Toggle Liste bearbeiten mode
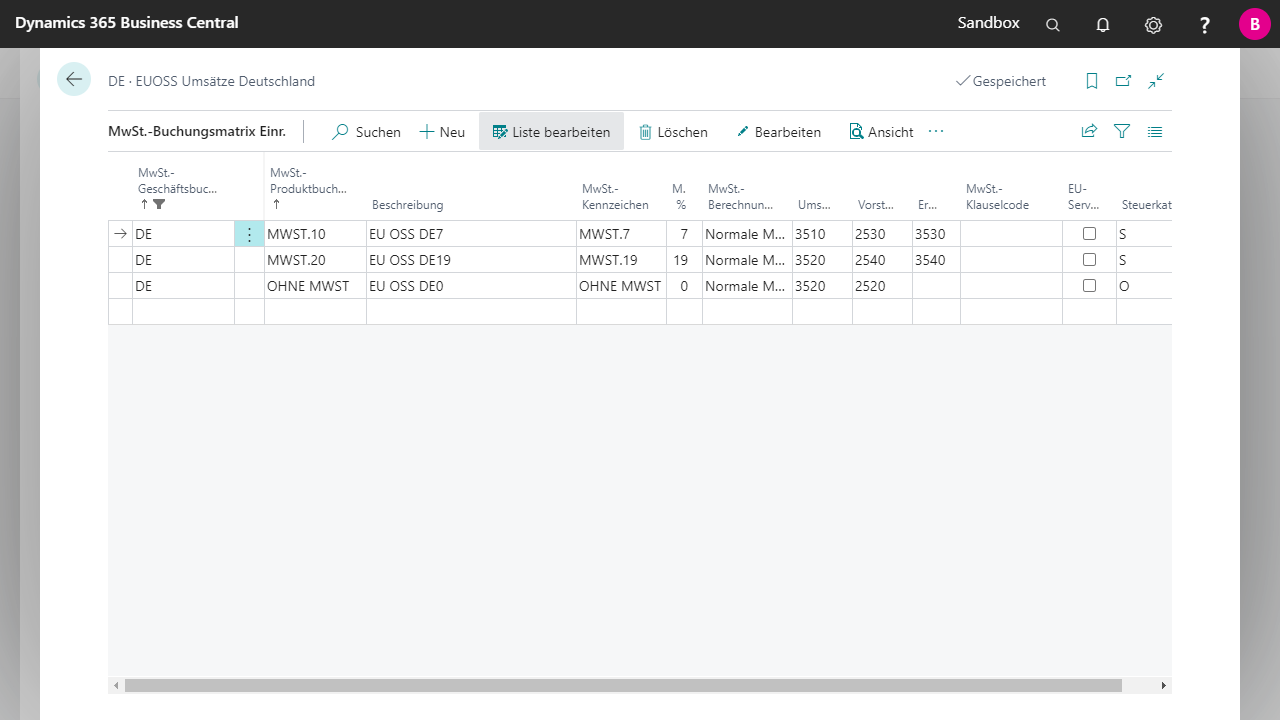 point(551,132)
